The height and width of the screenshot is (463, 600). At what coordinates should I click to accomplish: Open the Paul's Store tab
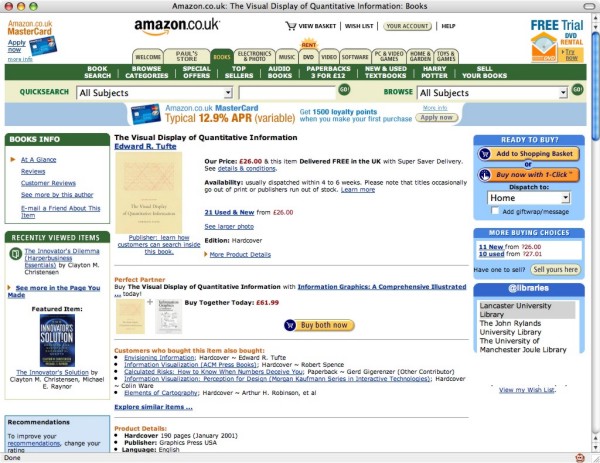point(187,56)
